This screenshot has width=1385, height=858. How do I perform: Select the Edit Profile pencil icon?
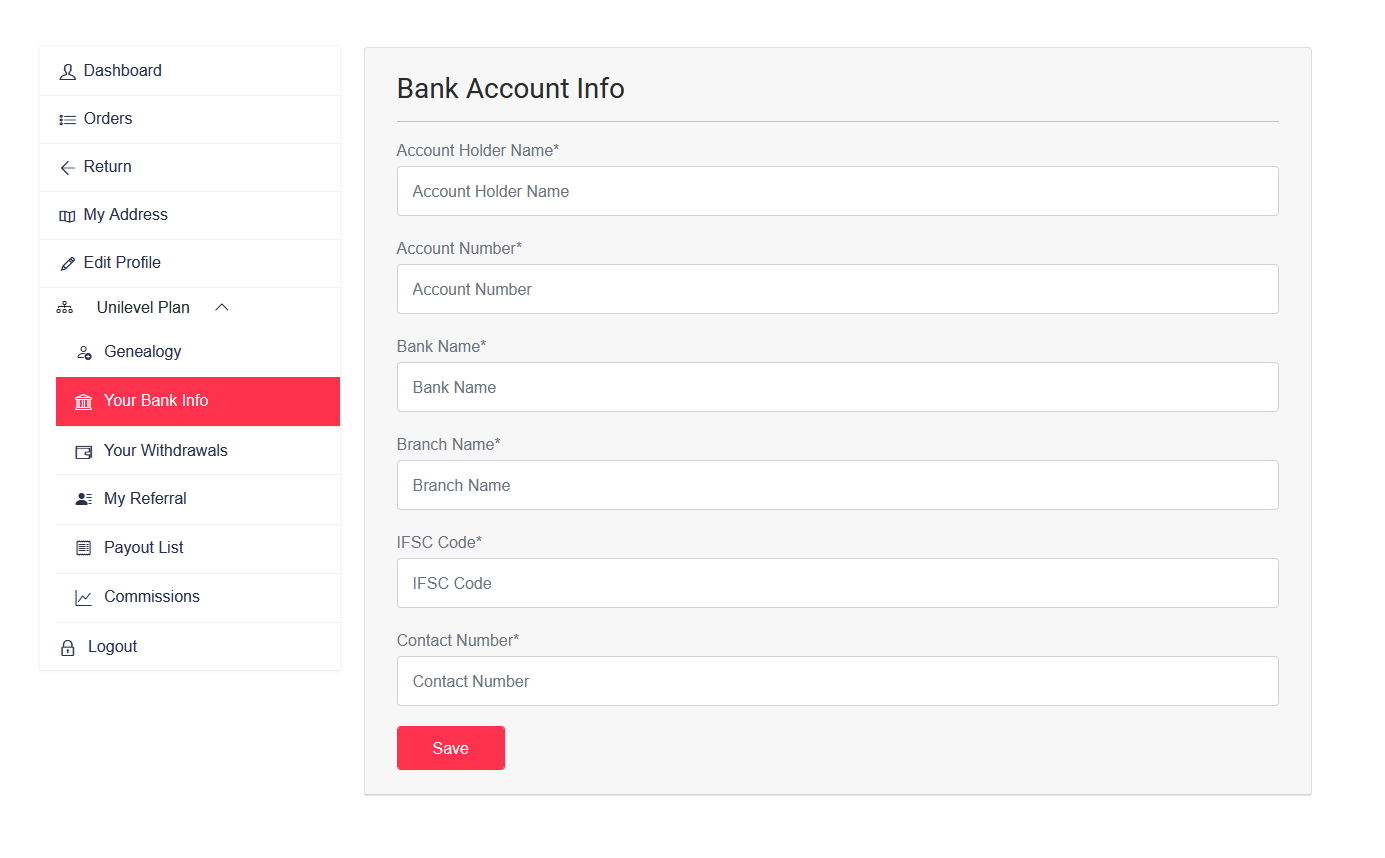(x=68, y=263)
